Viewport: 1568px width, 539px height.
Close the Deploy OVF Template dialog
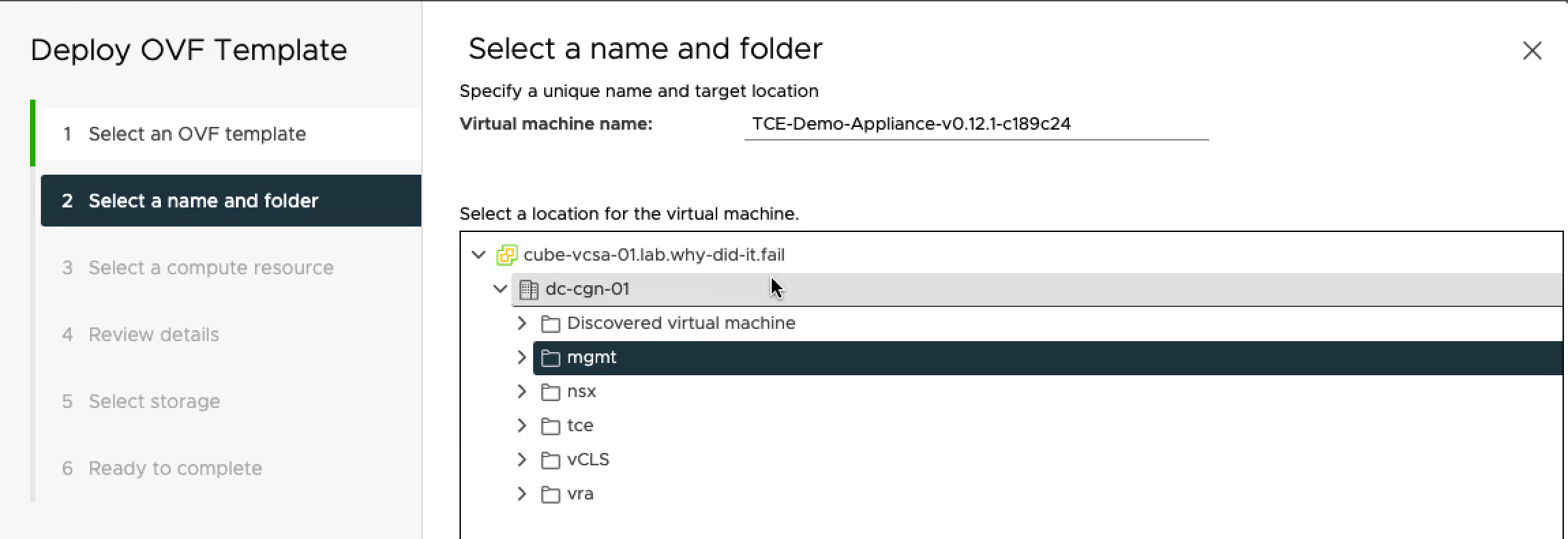pos(1532,50)
